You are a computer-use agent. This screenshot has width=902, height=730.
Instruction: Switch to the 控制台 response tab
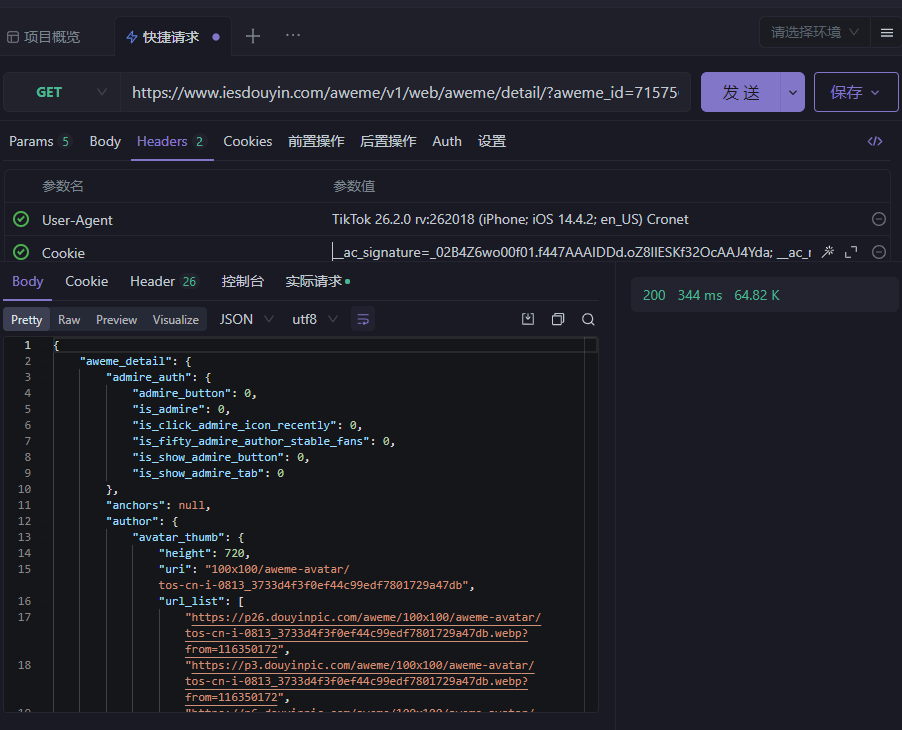tap(243, 281)
